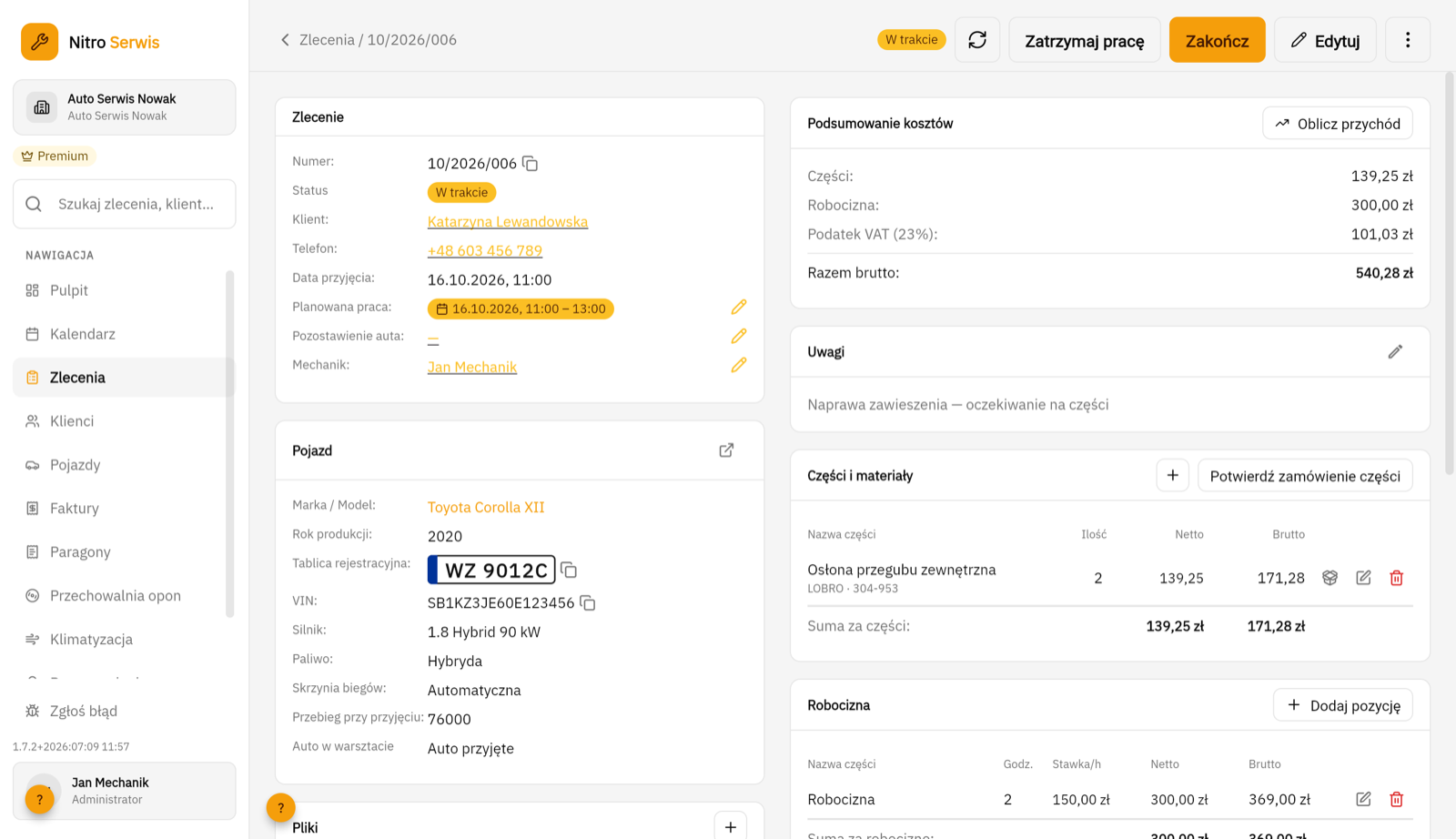Click the package icon for Osłona przegubu
This screenshot has height=839, width=1456.
(x=1330, y=578)
